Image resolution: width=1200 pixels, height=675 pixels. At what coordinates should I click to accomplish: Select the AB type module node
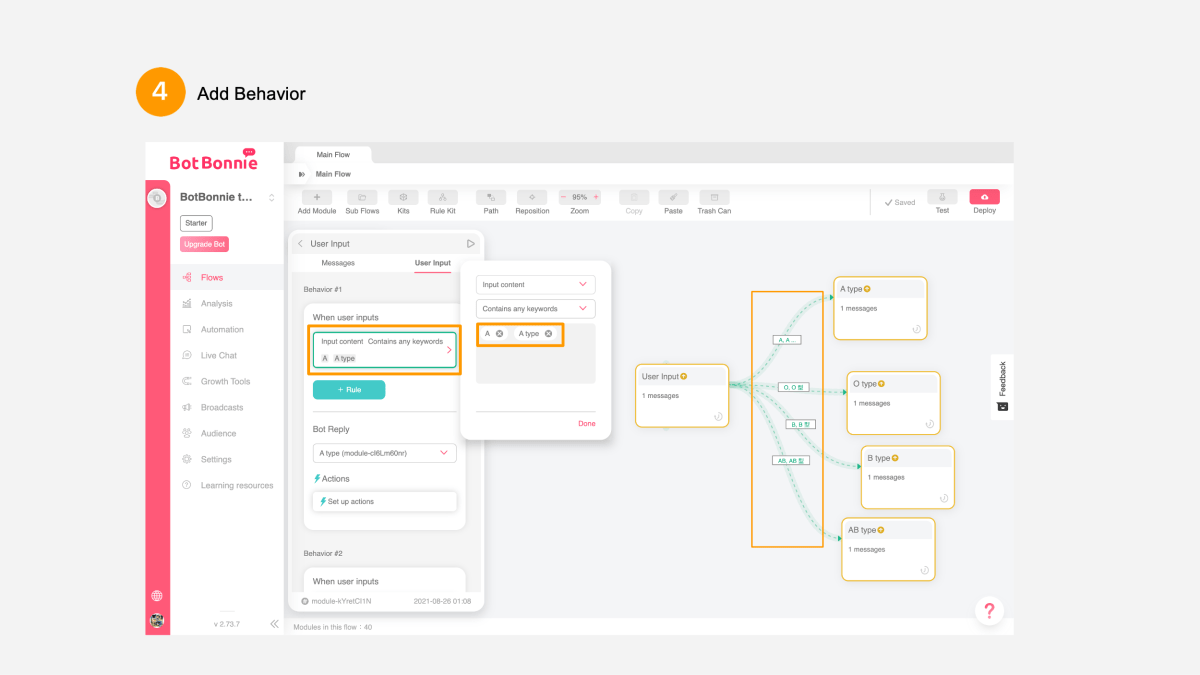tap(888, 549)
